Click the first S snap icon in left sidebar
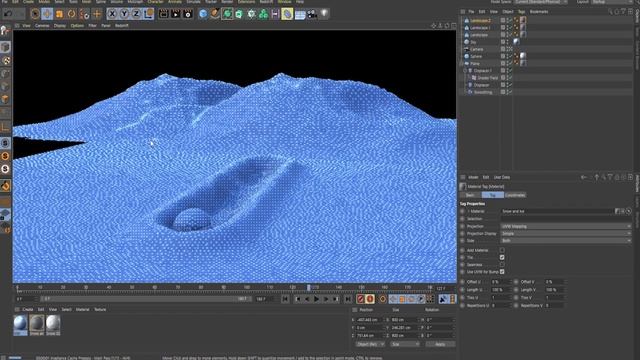 click(5, 143)
